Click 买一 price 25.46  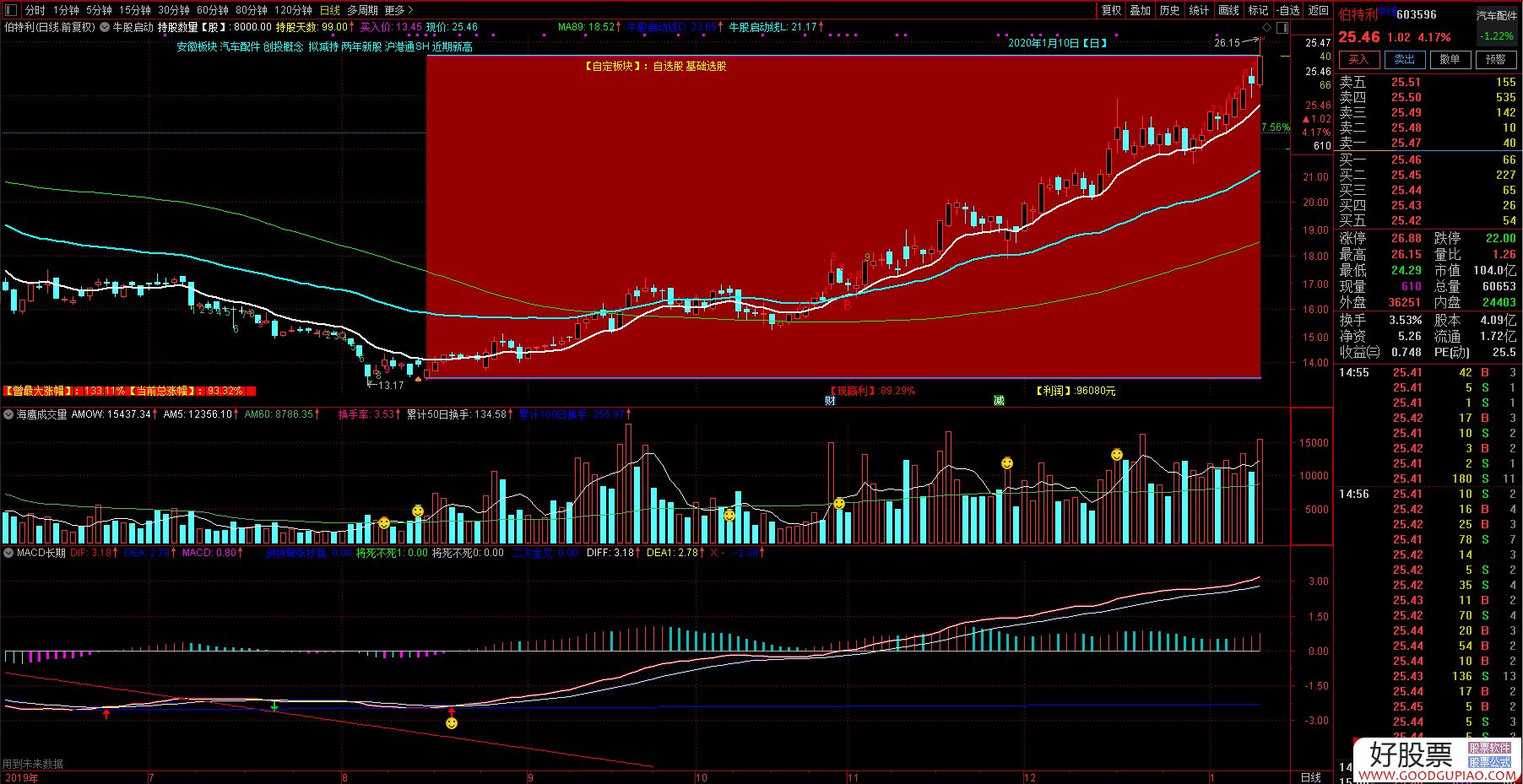click(1406, 160)
